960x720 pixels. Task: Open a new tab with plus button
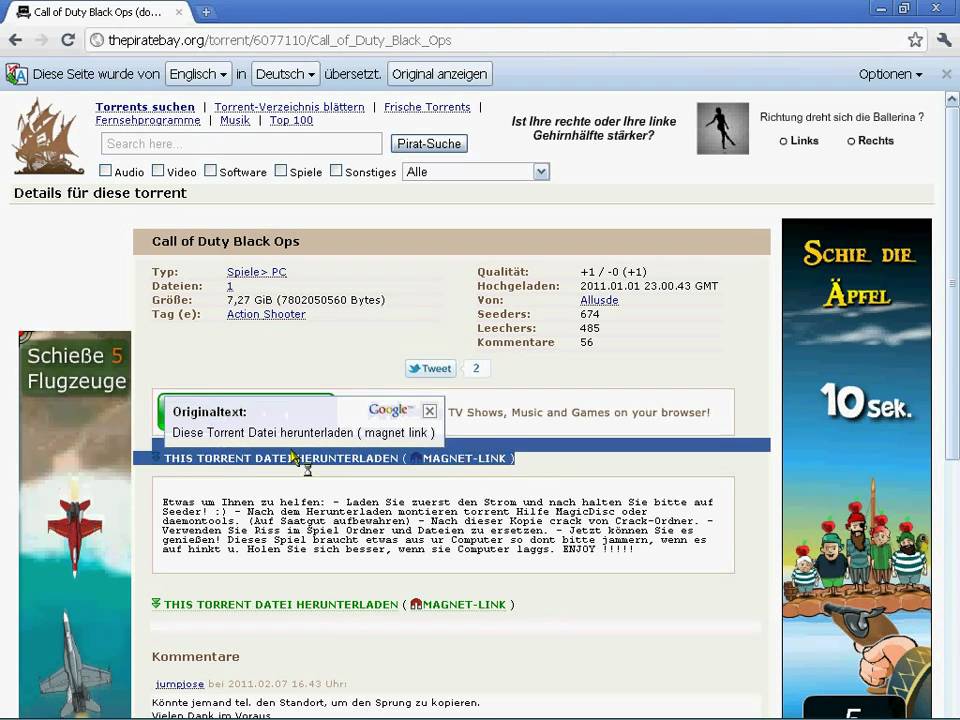coord(206,12)
